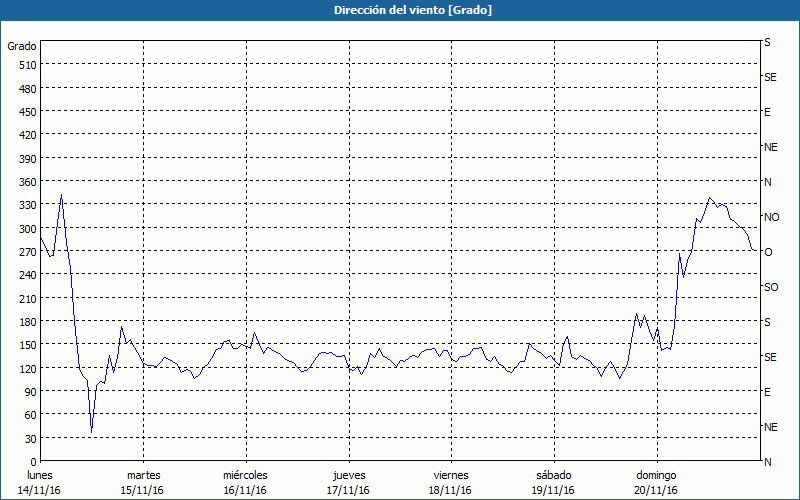Screen dimensions: 800x500
Task: Click the 'NO' compass label on right axis
Action: pyautogui.click(x=771, y=217)
